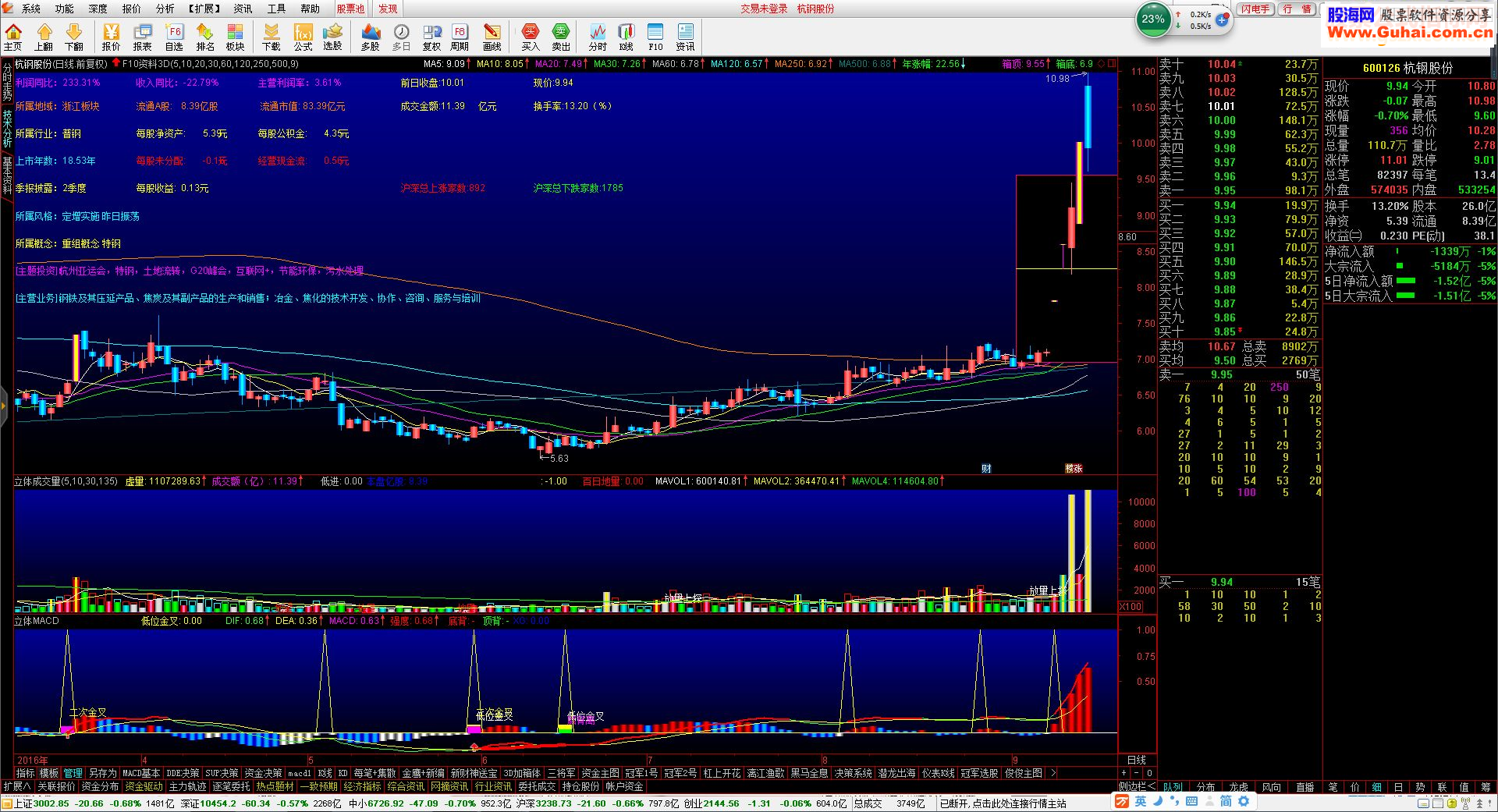Expand the 扩展∧ bottom panel
The image size is (1498, 812).
pyautogui.click(x=16, y=786)
